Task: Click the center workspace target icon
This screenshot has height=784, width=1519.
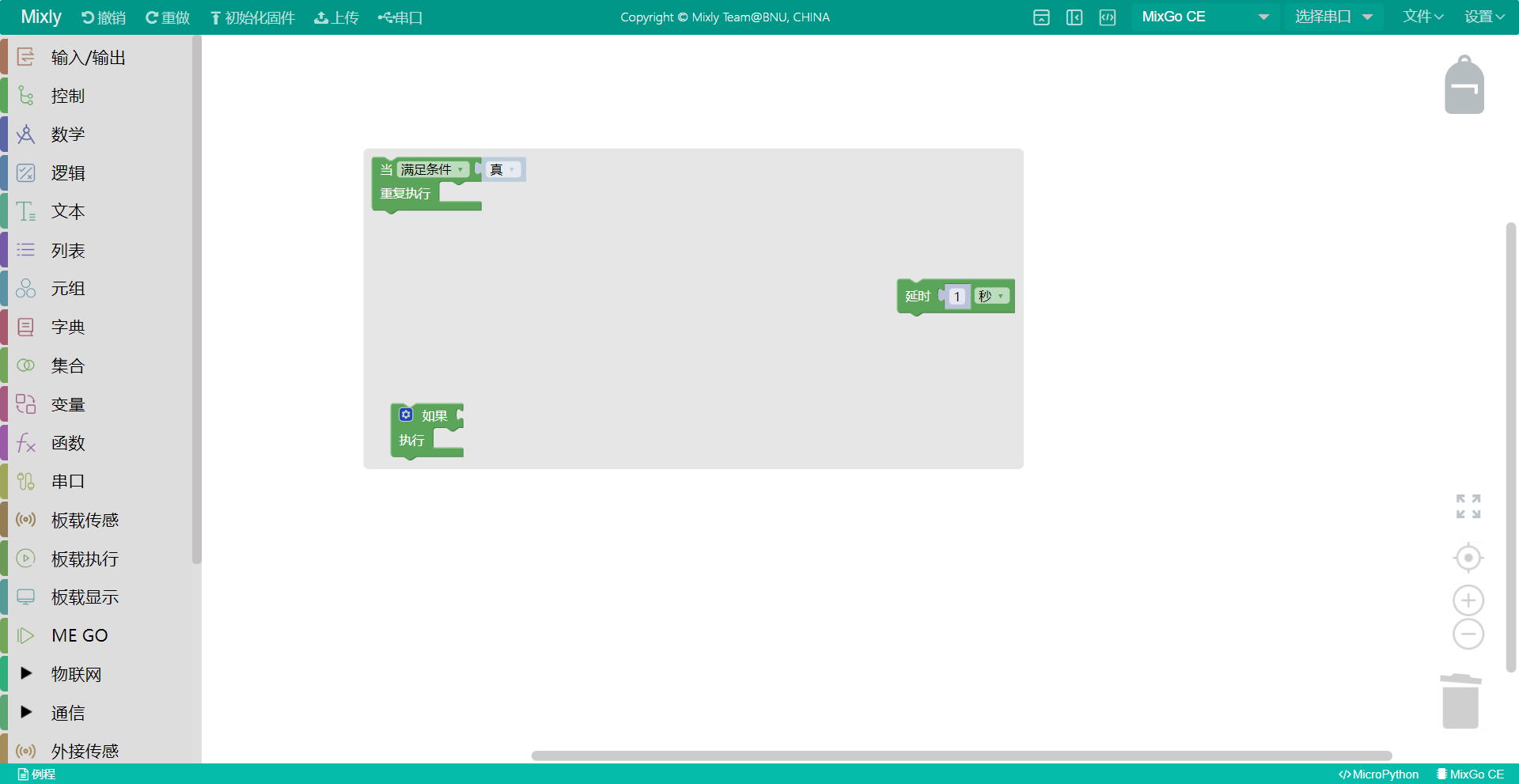Action: point(1468,558)
